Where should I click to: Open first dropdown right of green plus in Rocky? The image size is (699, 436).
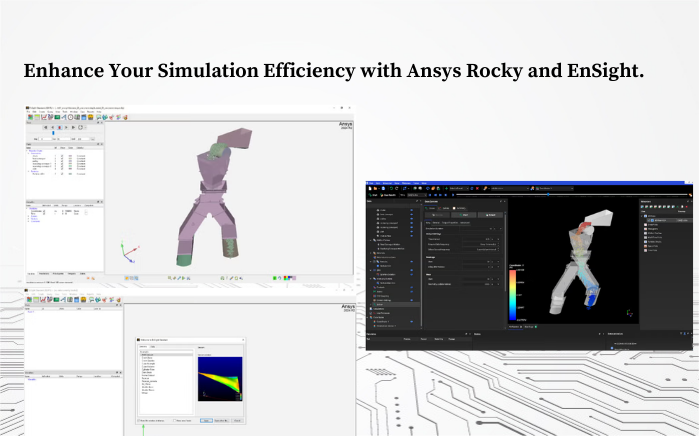(459, 189)
